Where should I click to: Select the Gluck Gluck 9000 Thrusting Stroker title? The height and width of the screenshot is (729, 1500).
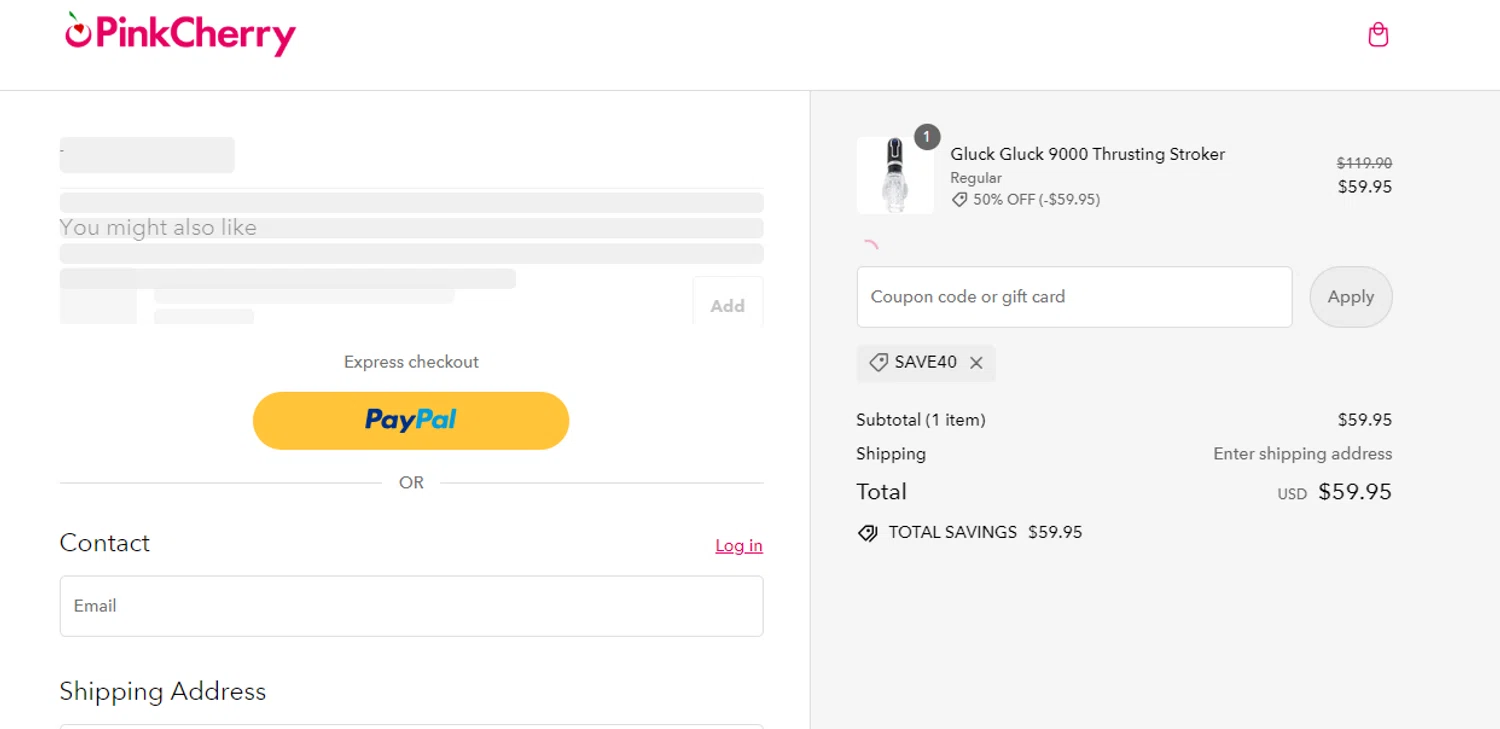coord(1087,154)
